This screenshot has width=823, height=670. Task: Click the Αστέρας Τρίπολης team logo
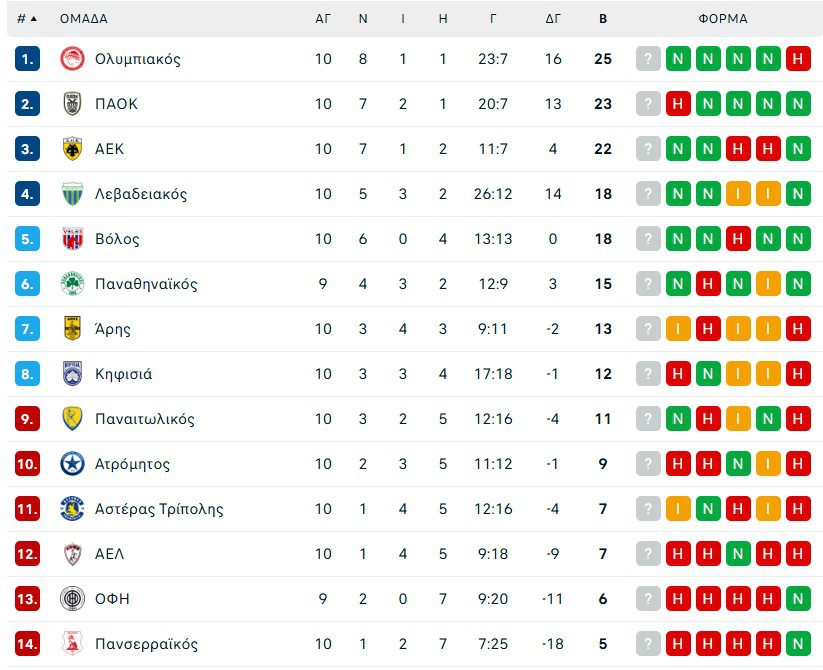click(x=72, y=509)
